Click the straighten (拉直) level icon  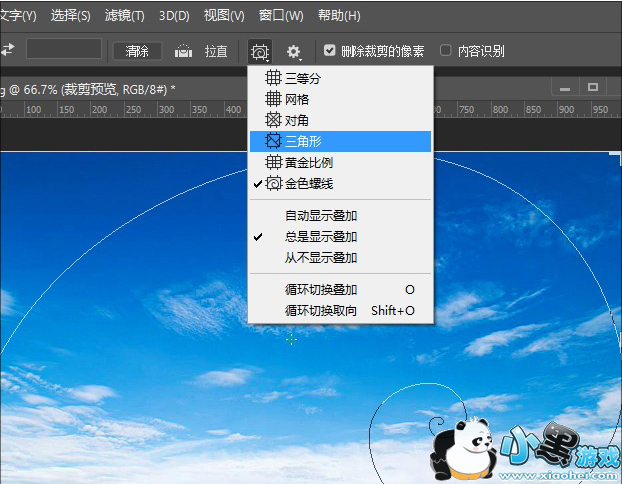[184, 51]
